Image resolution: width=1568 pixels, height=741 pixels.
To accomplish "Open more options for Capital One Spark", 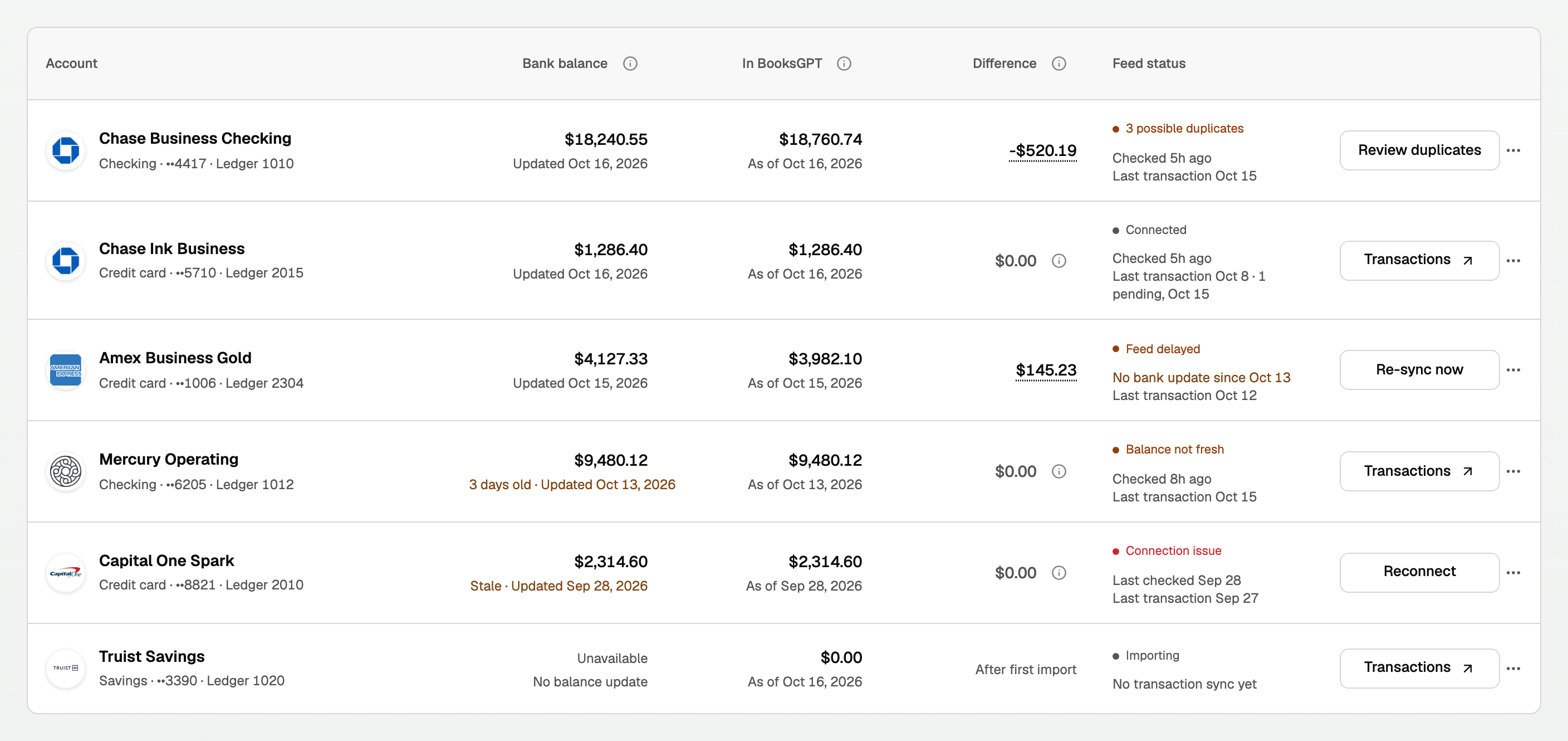I will point(1513,572).
